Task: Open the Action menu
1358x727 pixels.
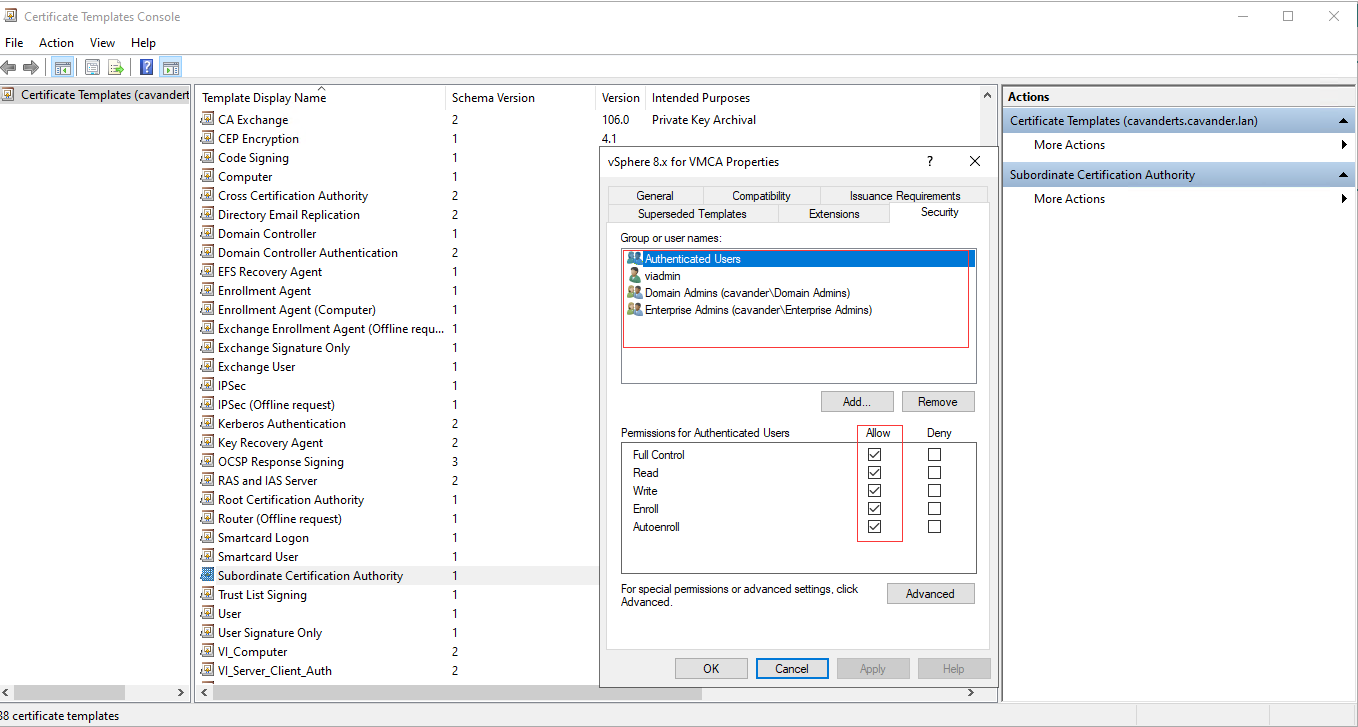Action: (x=56, y=43)
